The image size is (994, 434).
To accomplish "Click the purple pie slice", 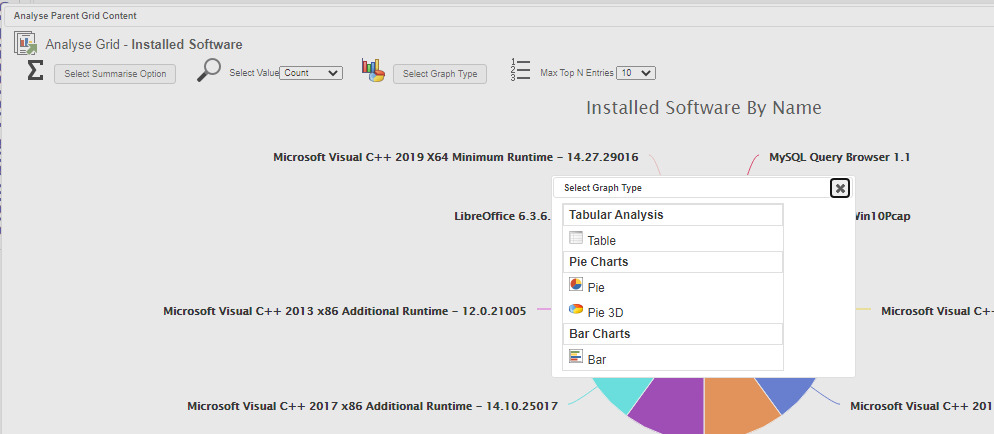I will pyautogui.click(x=670, y=405).
